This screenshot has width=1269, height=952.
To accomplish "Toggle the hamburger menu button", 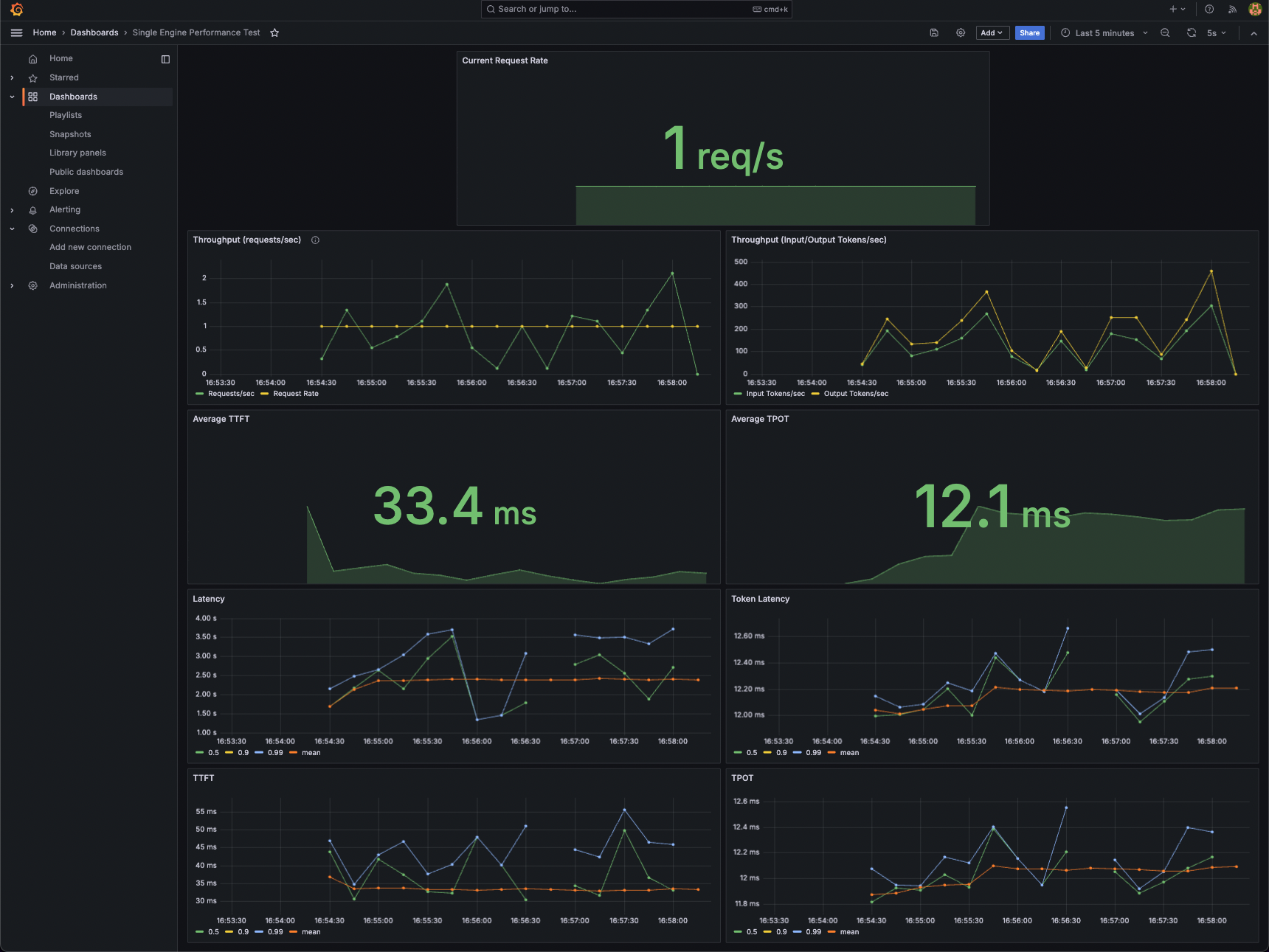I will coord(16,32).
